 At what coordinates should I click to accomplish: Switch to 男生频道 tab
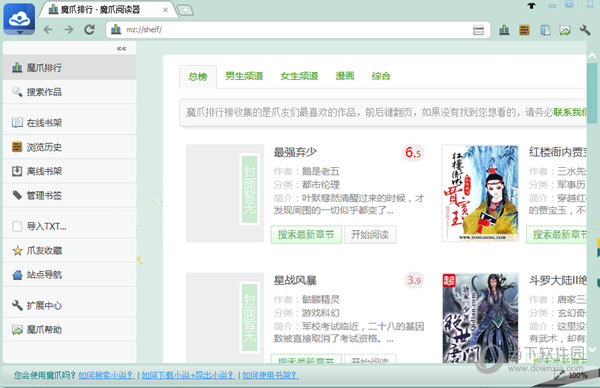pyautogui.click(x=244, y=76)
